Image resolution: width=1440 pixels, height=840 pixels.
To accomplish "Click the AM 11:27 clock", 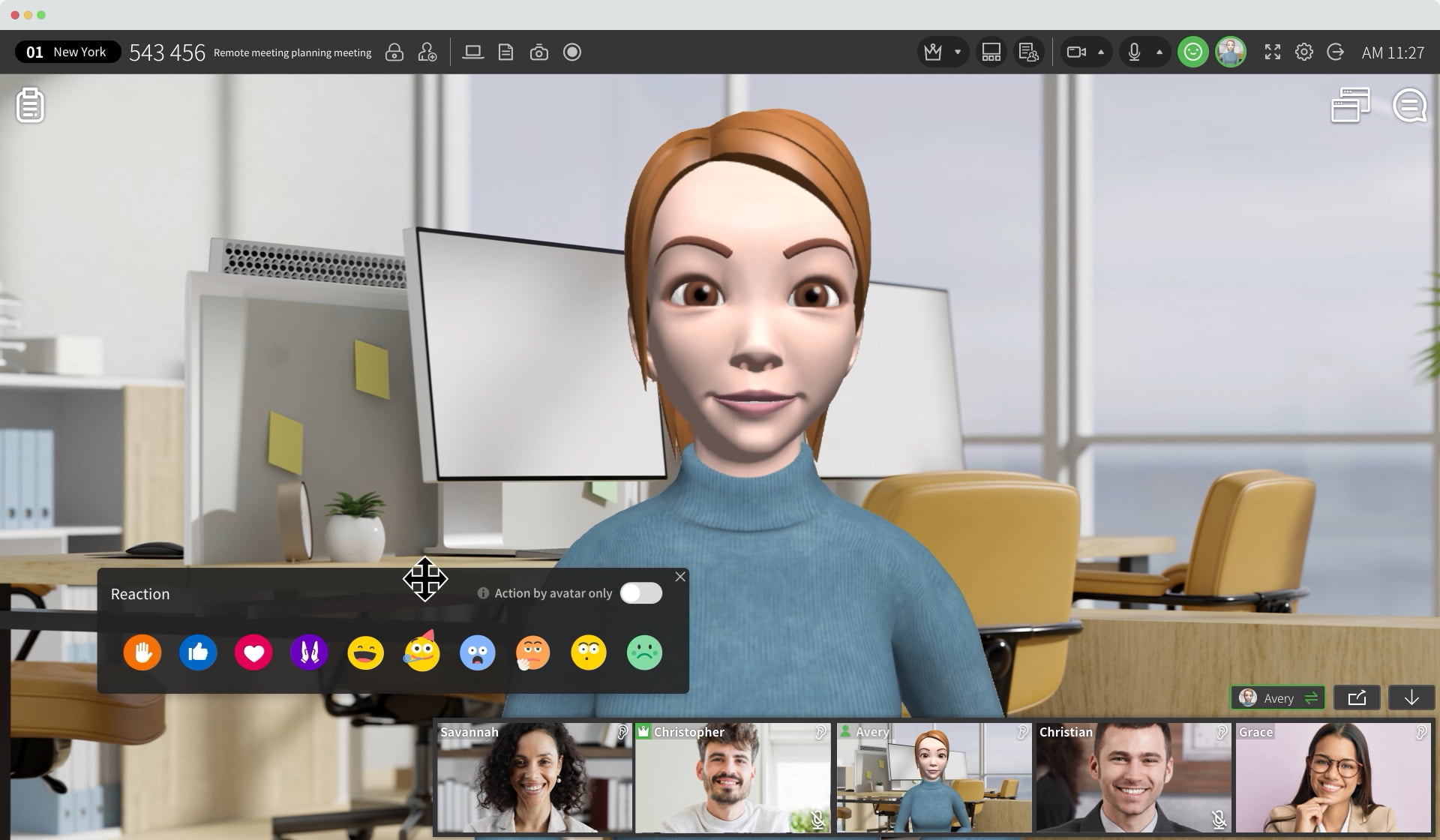I will point(1393,52).
